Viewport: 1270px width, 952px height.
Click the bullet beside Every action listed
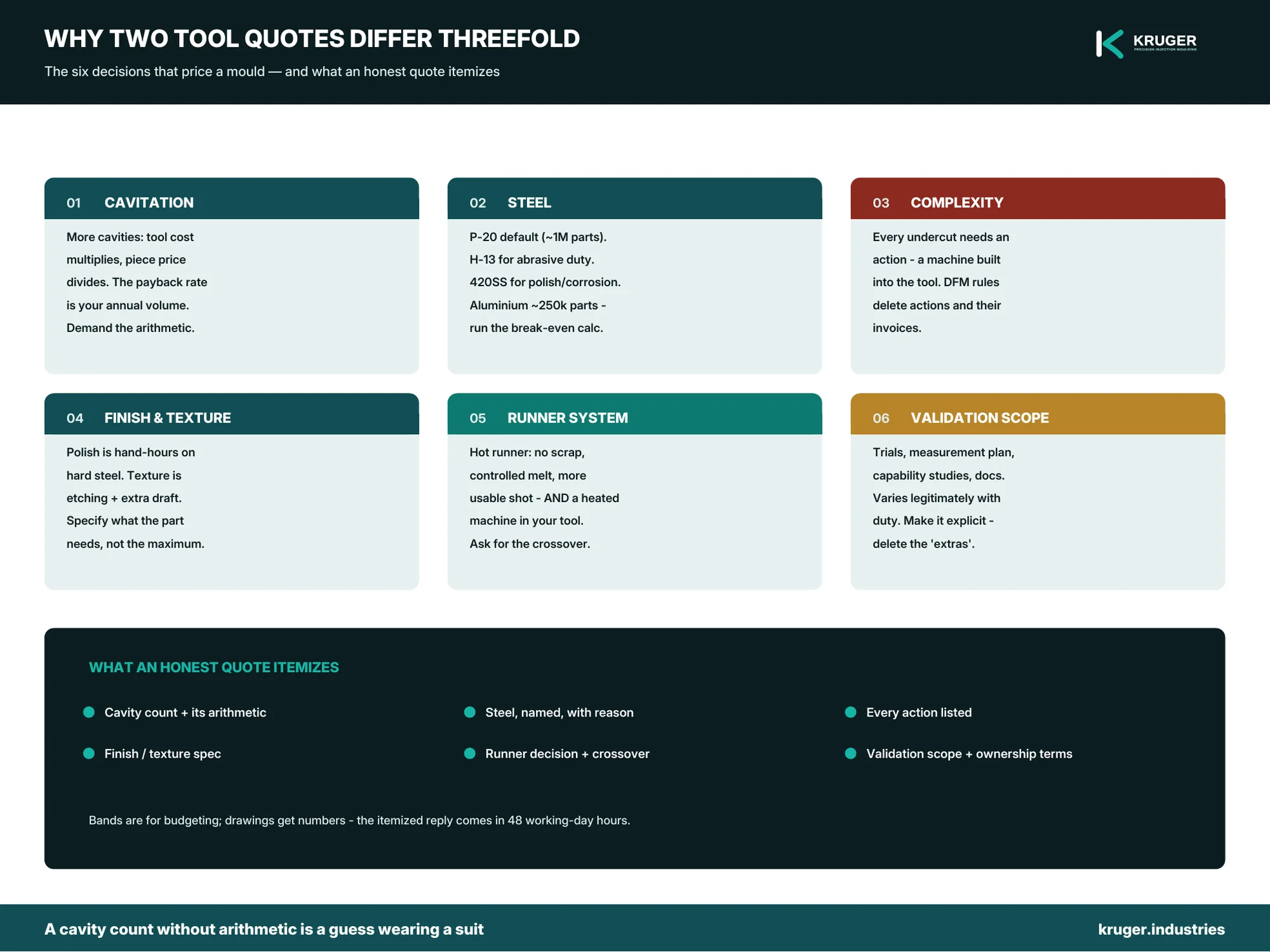click(x=851, y=712)
